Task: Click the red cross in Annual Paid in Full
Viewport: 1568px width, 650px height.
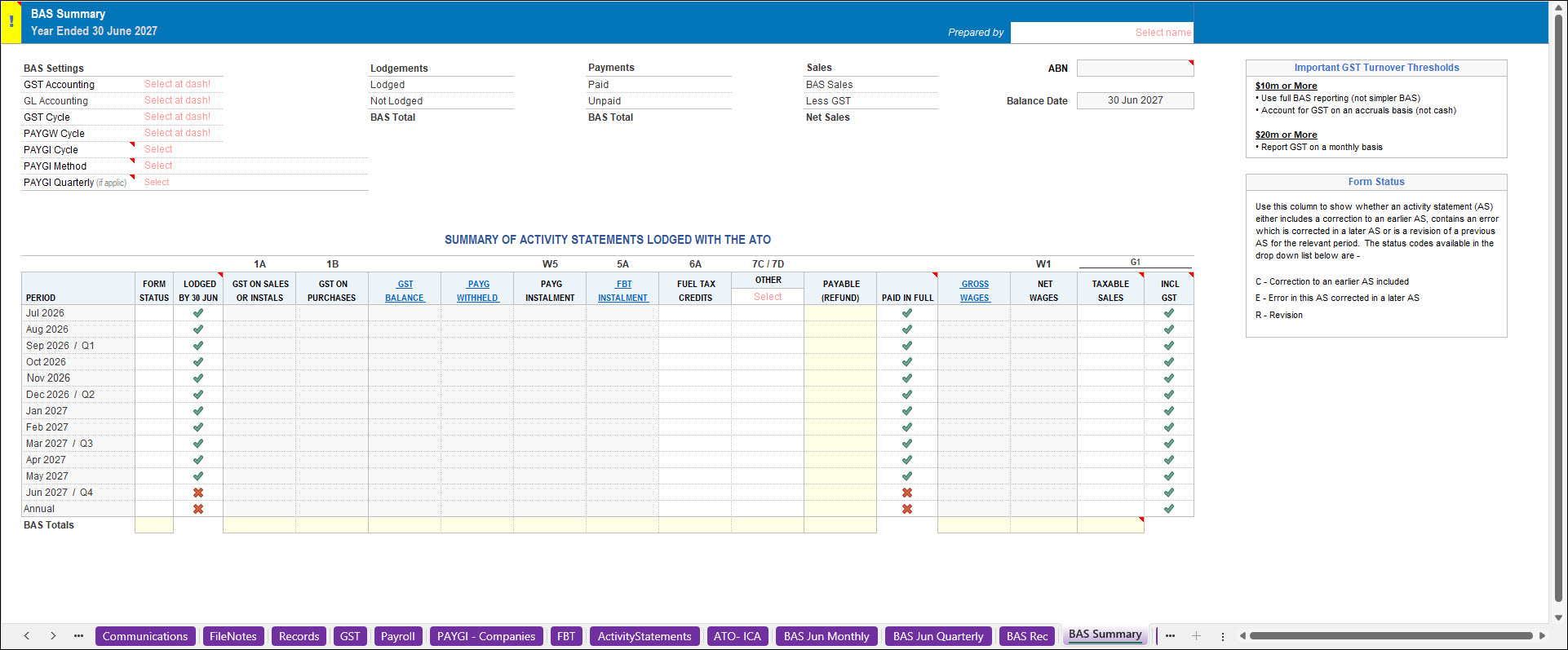Action: 907,509
